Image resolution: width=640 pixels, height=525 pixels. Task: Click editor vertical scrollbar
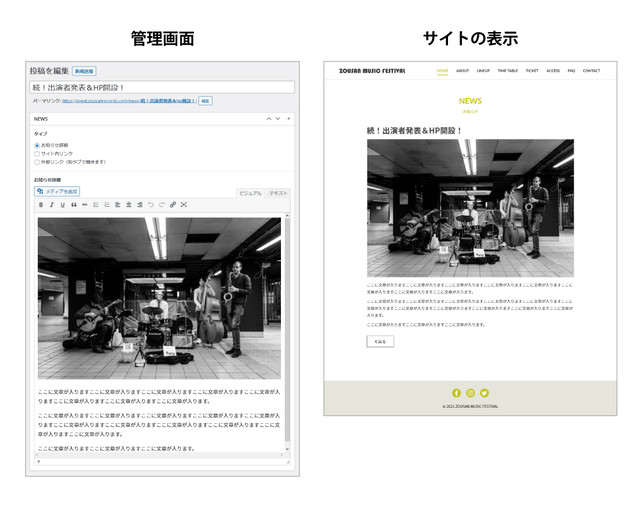pyautogui.click(x=287, y=331)
